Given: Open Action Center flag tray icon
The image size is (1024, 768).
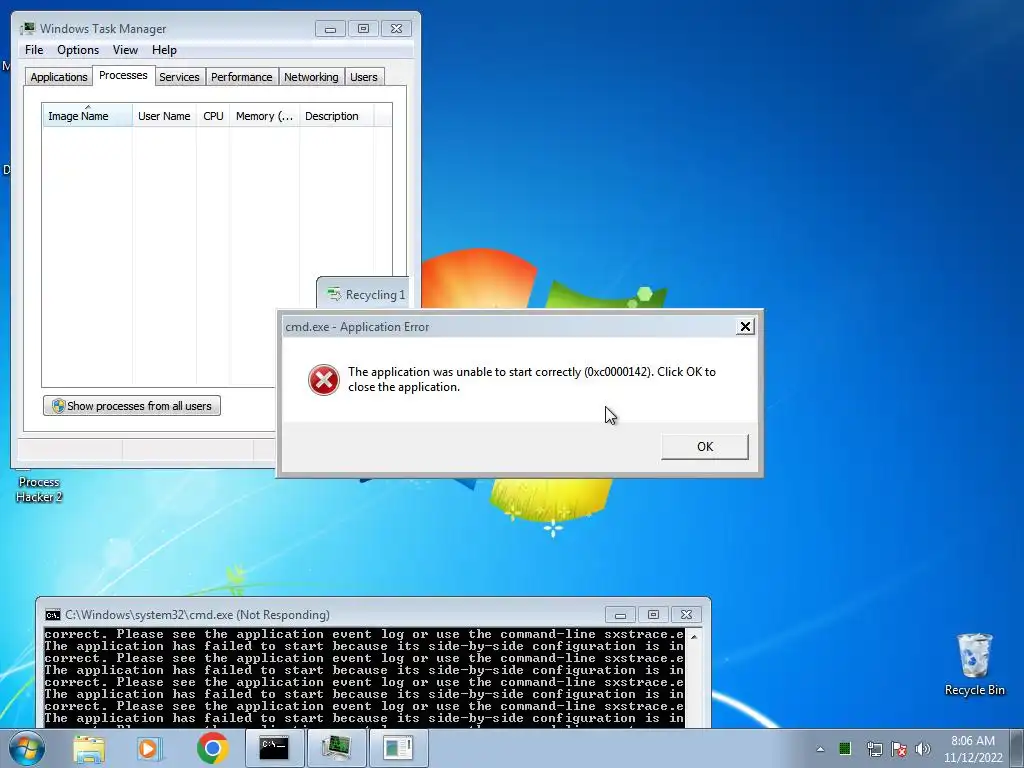Looking at the screenshot, I should [899, 749].
